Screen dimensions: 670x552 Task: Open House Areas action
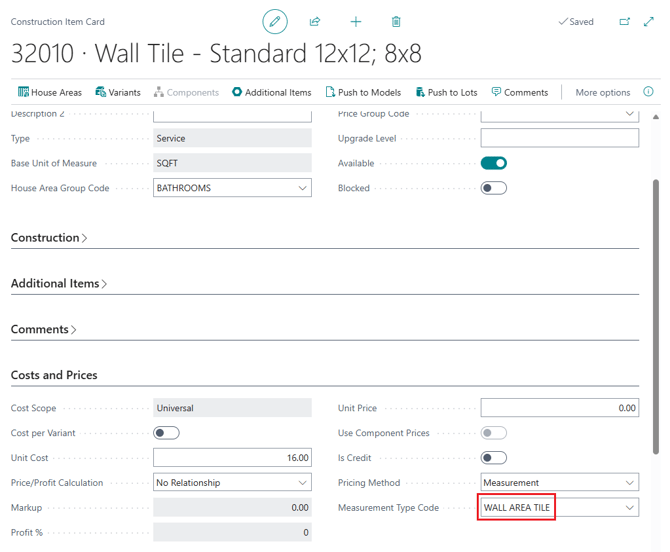pyautogui.click(x=50, y=92)
